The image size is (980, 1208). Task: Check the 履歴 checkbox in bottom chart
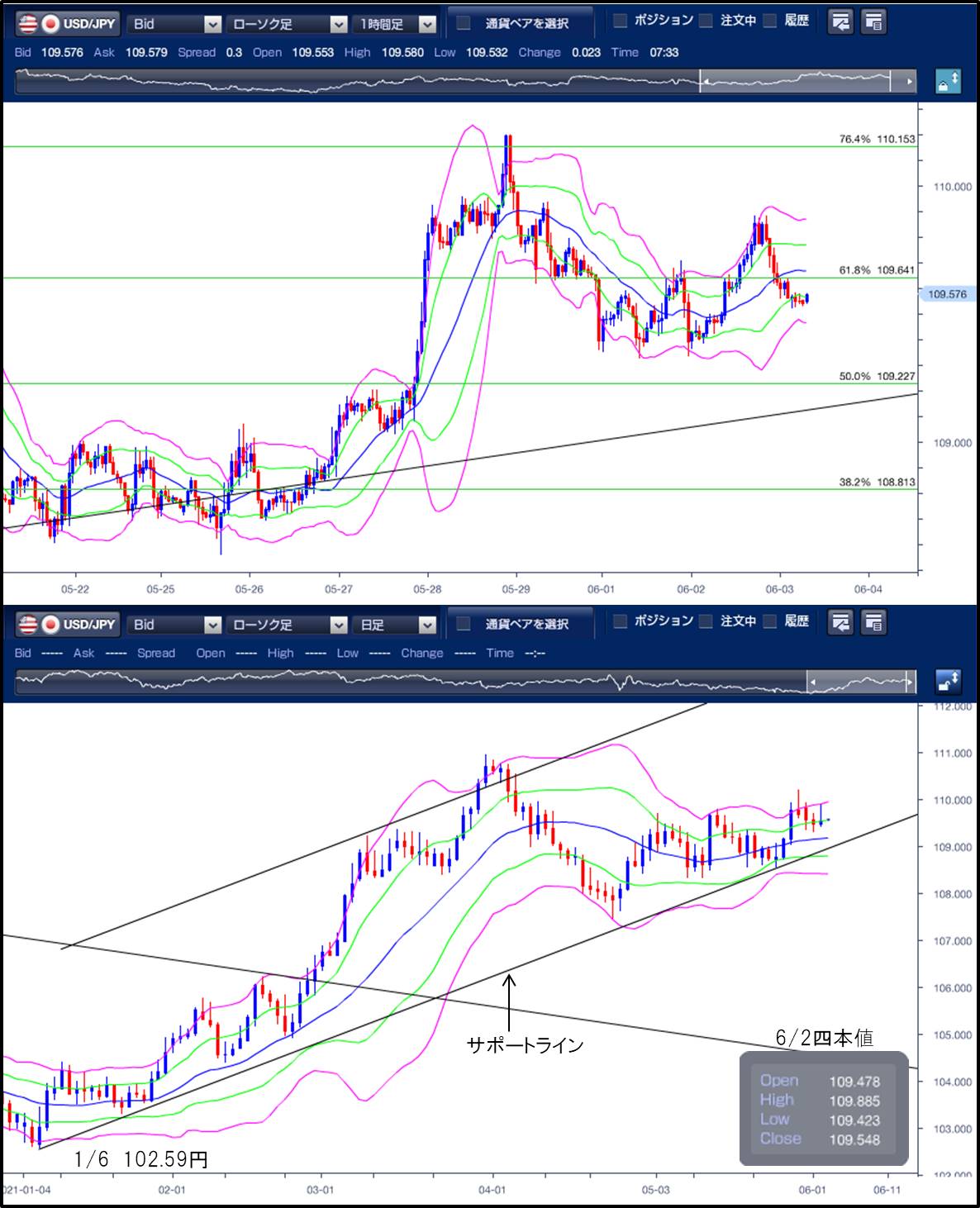click(770, 621)
